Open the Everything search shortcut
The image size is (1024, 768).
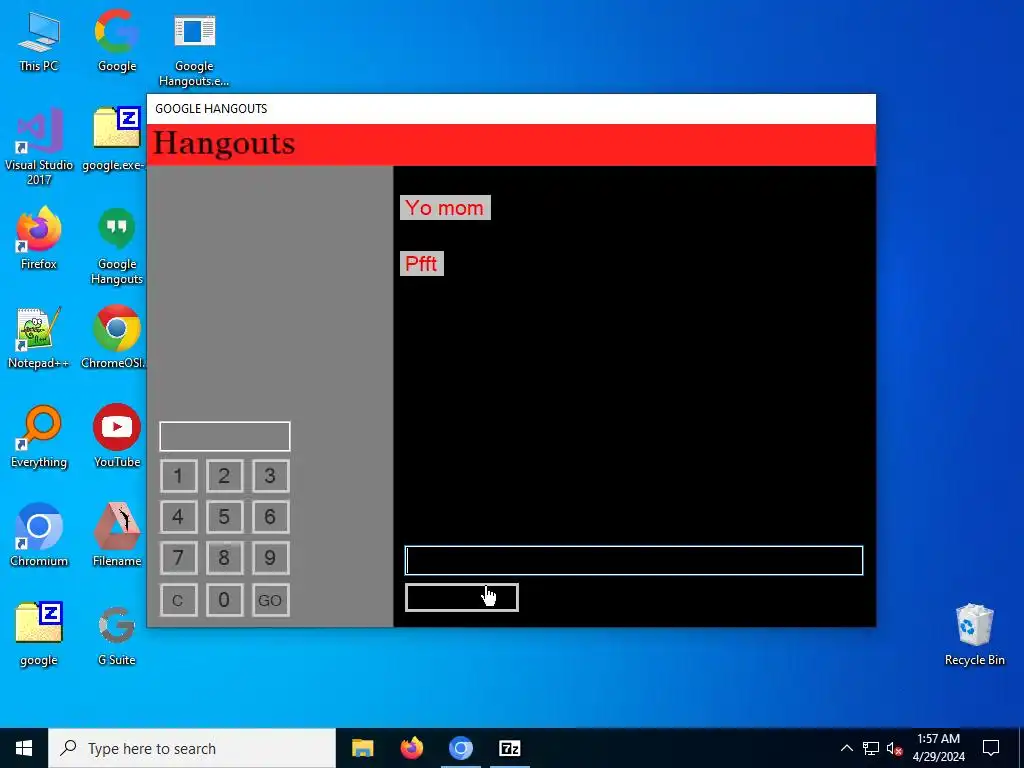tap(39, 437)
